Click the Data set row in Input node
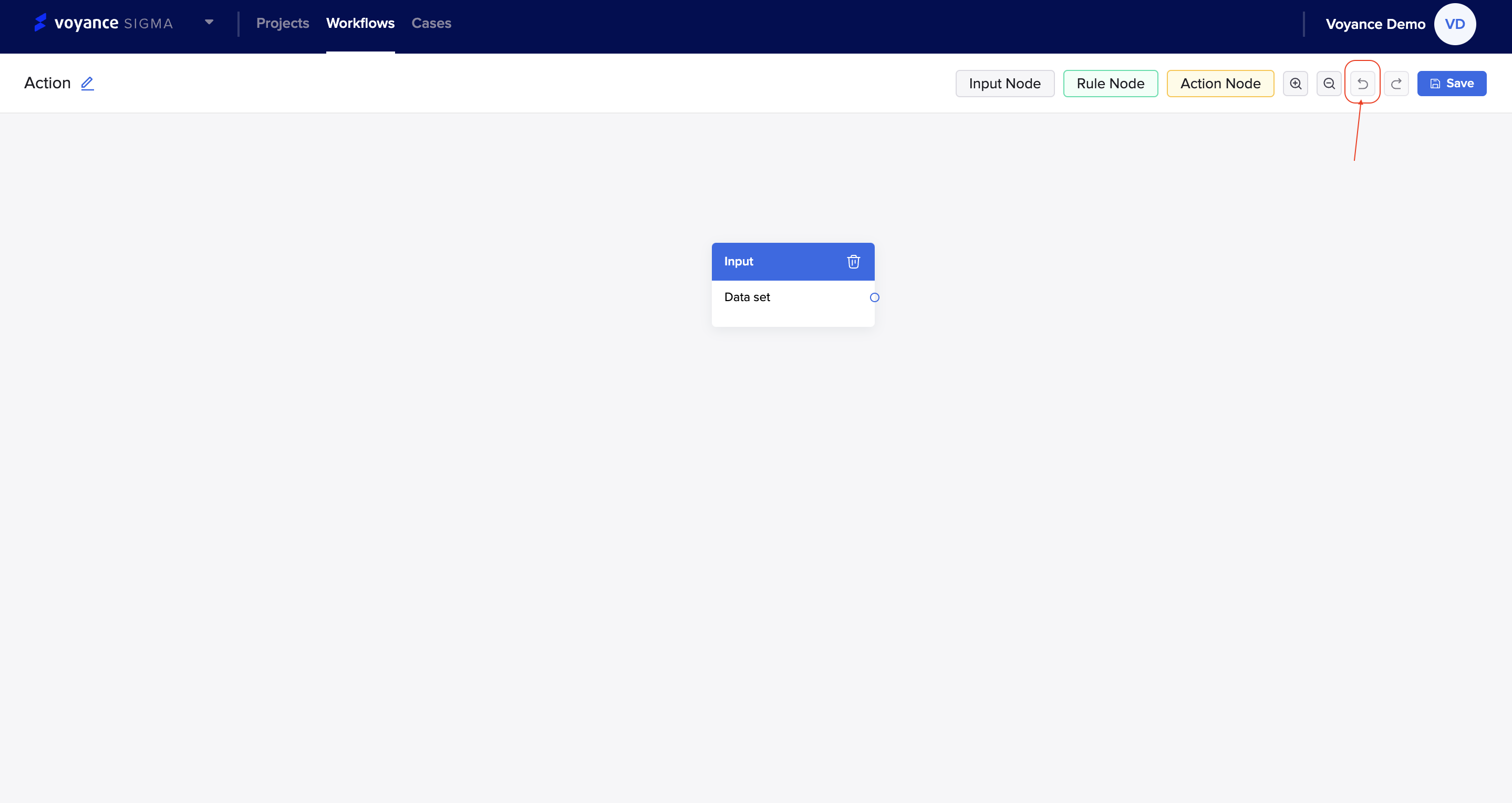 [x=793, y=297]
